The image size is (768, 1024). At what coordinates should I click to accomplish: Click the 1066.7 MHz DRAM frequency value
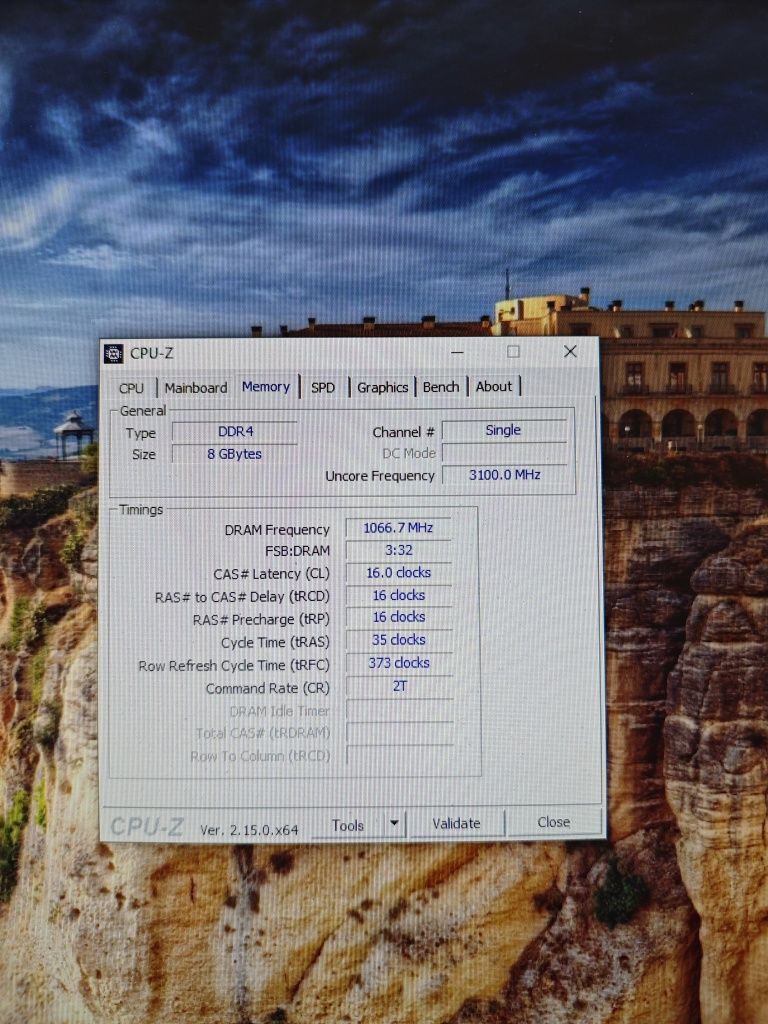point(398,528)
